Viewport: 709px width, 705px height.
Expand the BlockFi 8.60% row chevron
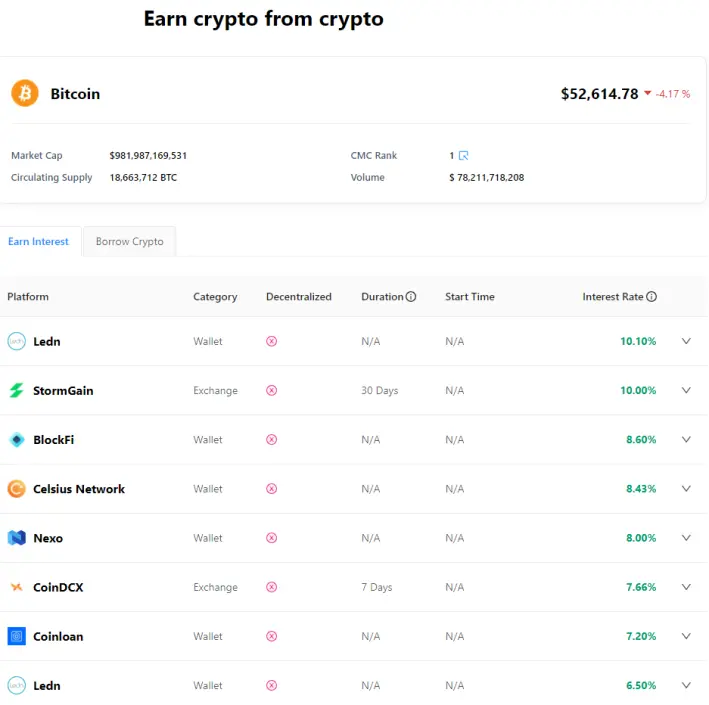[x=686, y=440]
